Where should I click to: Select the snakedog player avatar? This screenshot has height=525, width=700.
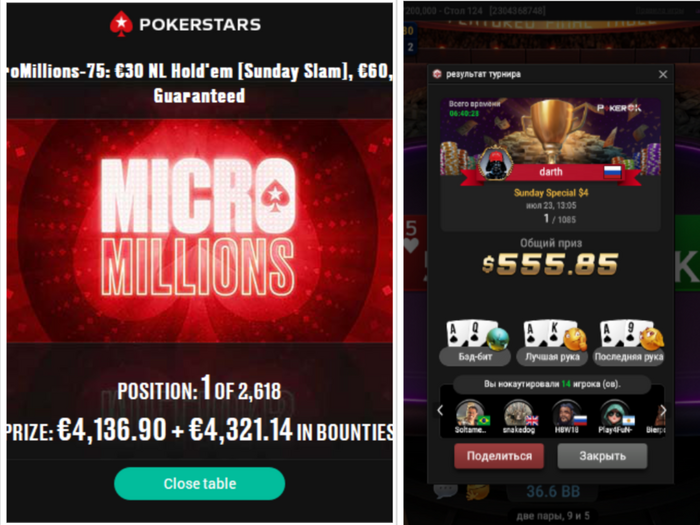[518, 413]
